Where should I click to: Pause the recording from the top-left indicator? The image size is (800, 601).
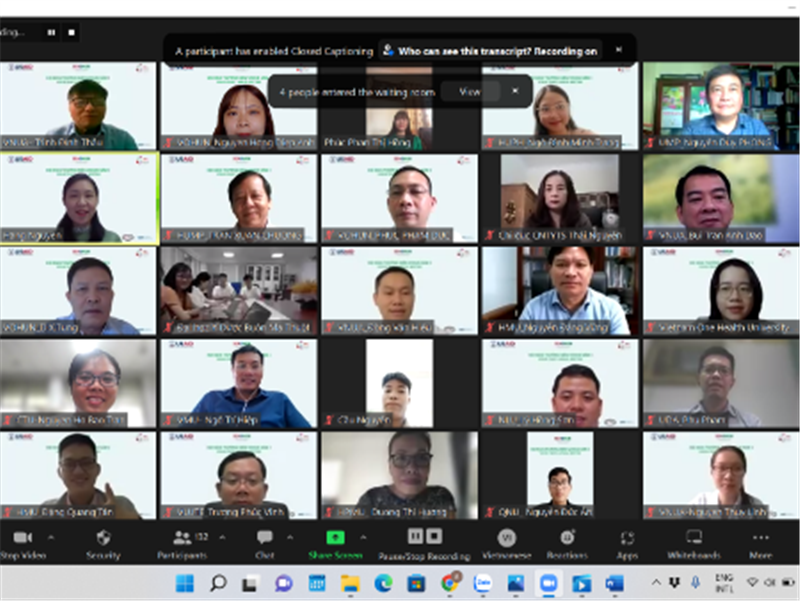click(x=51, y=32)
